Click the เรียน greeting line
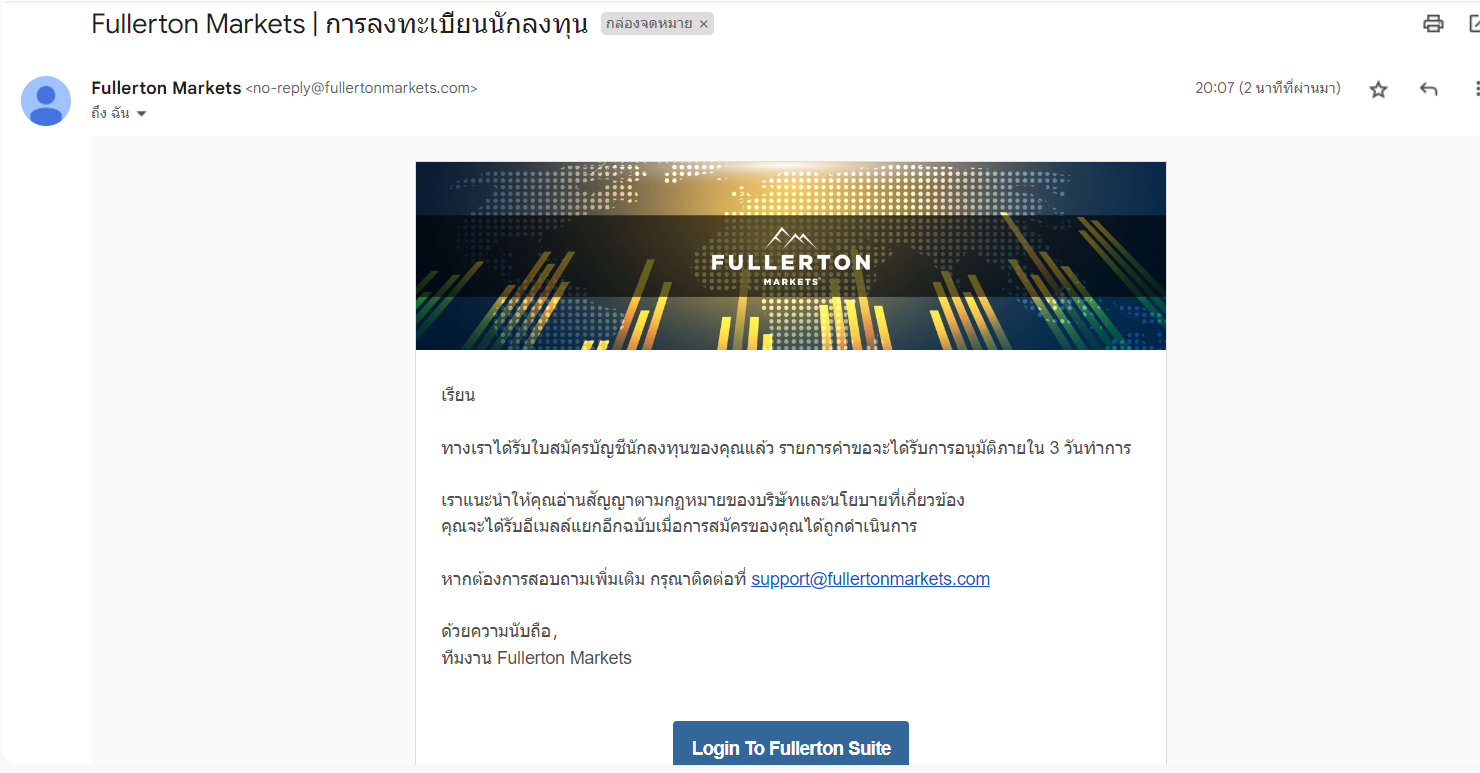The height and width of the screenshot is (773, 1480). coord(458,395)
